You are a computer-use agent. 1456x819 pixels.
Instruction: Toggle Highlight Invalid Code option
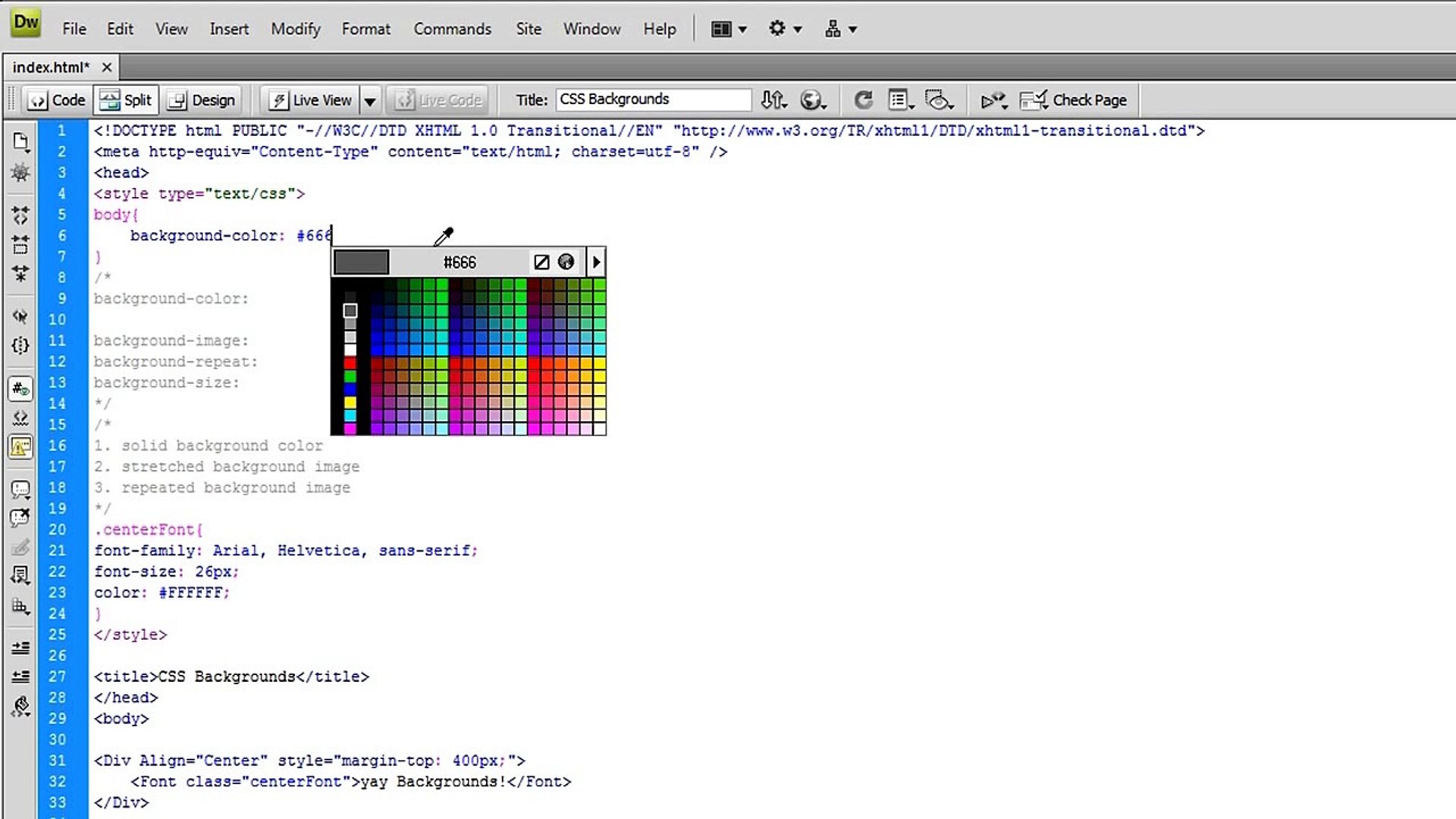[x=20, y=418]
